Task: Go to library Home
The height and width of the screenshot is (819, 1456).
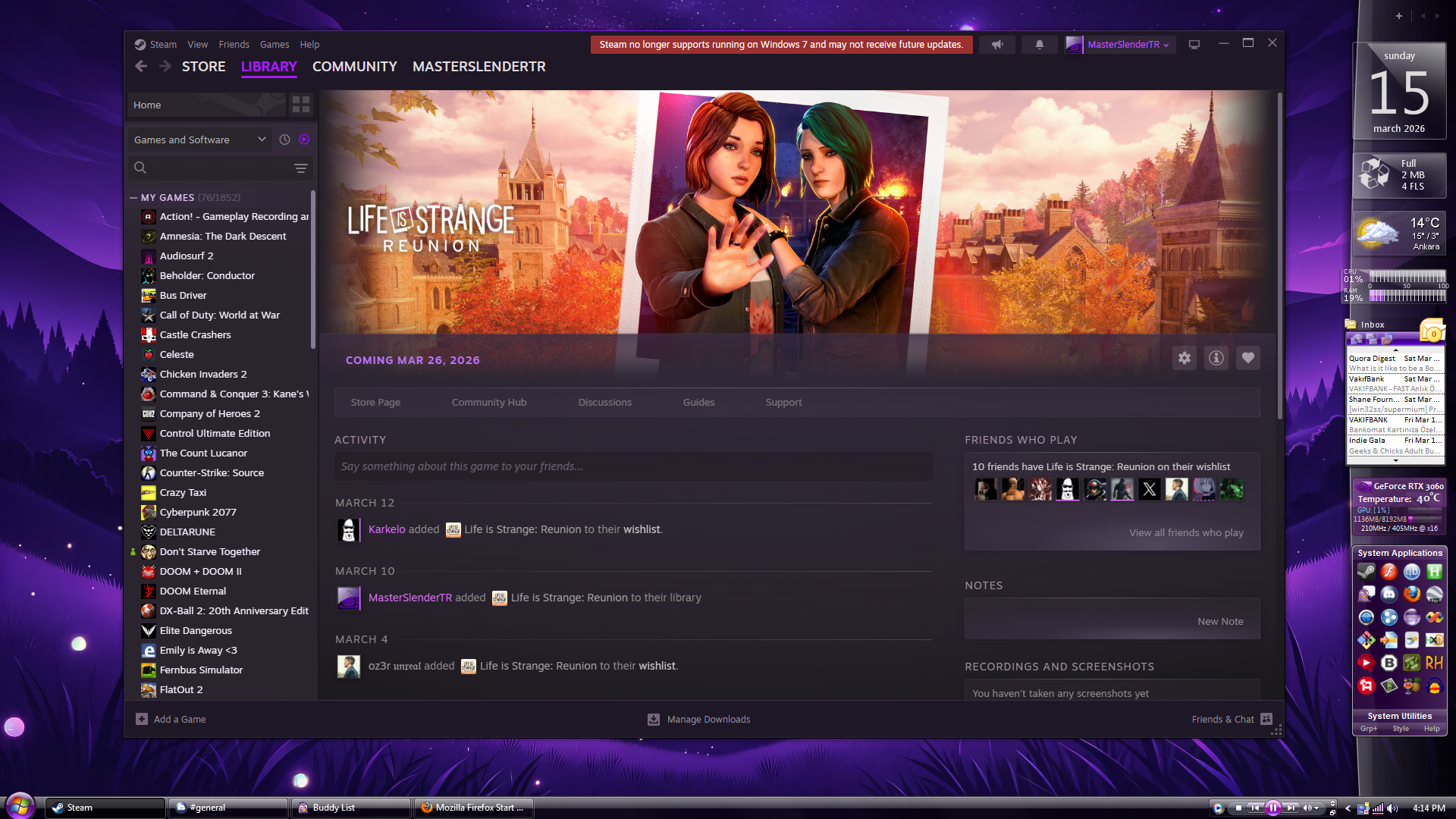Action: pyautogui.click(x=206, y=105)
